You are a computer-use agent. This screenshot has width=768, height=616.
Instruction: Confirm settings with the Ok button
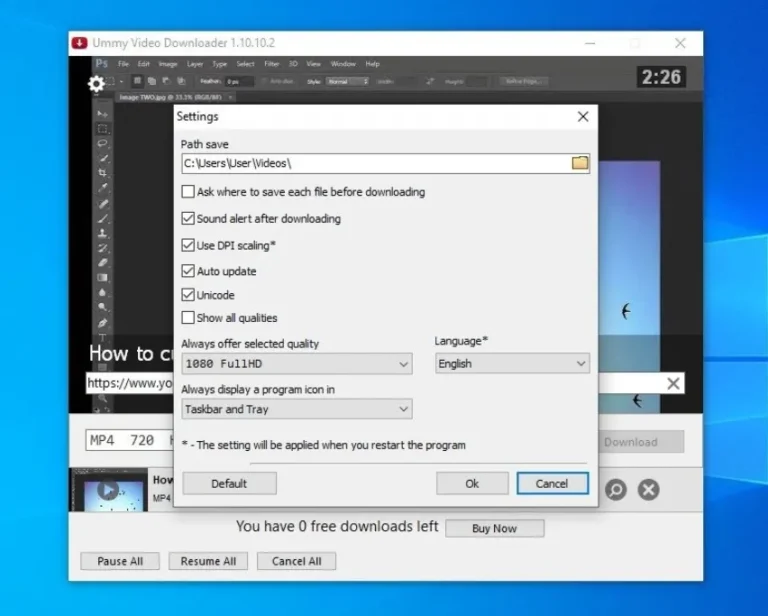[472, 483]
